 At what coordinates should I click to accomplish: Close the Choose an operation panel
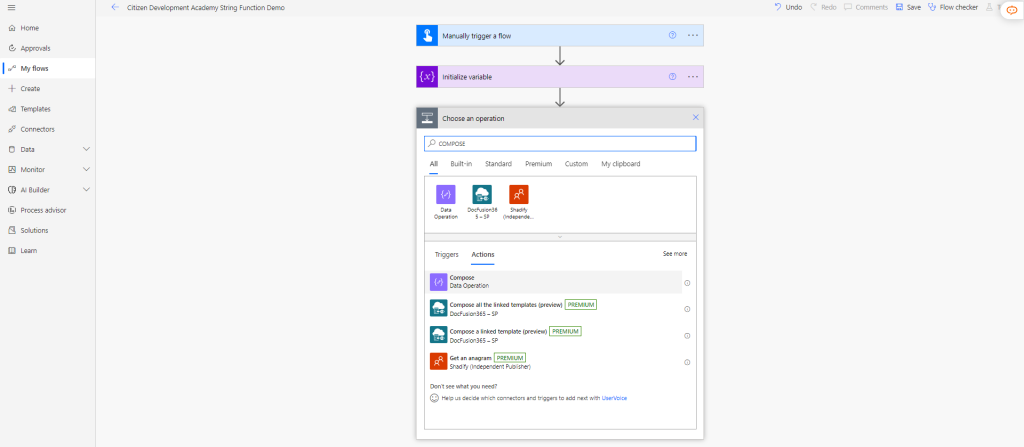696,118
